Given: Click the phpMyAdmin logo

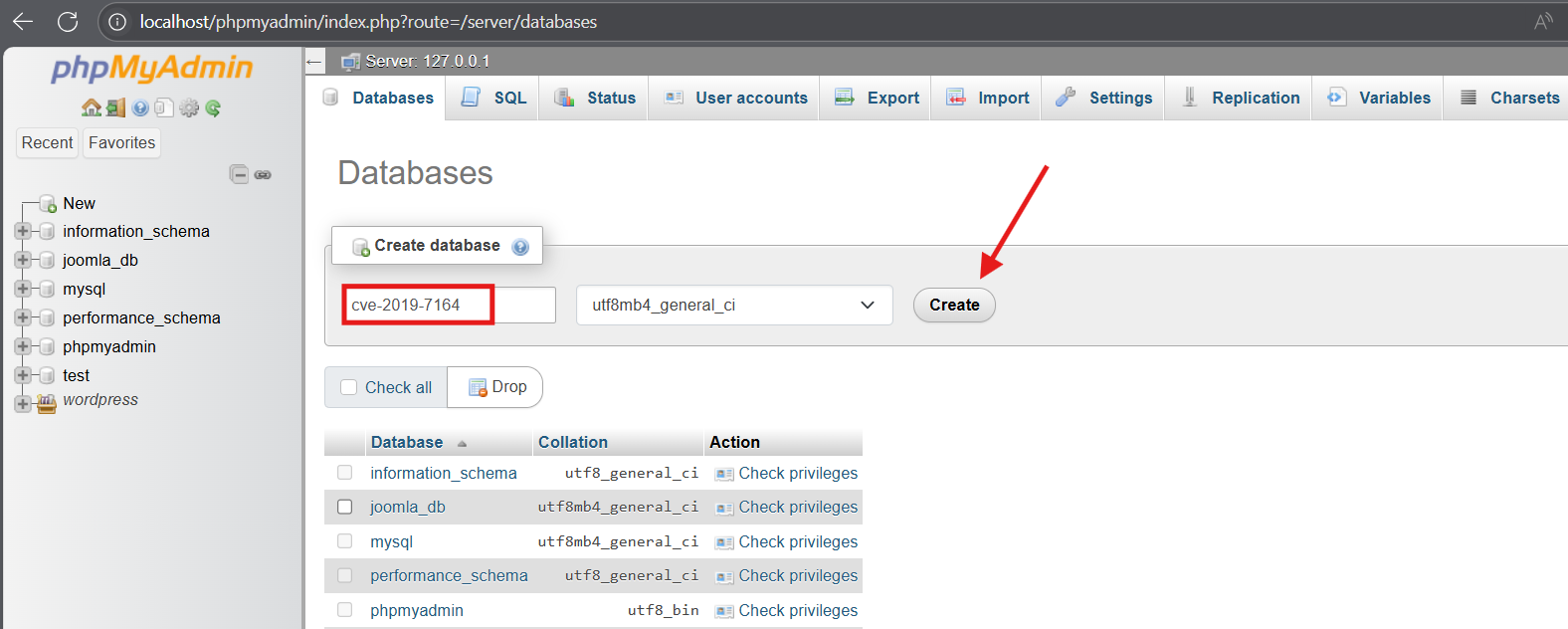Looking at the screenshot, I should click(151, 69).
